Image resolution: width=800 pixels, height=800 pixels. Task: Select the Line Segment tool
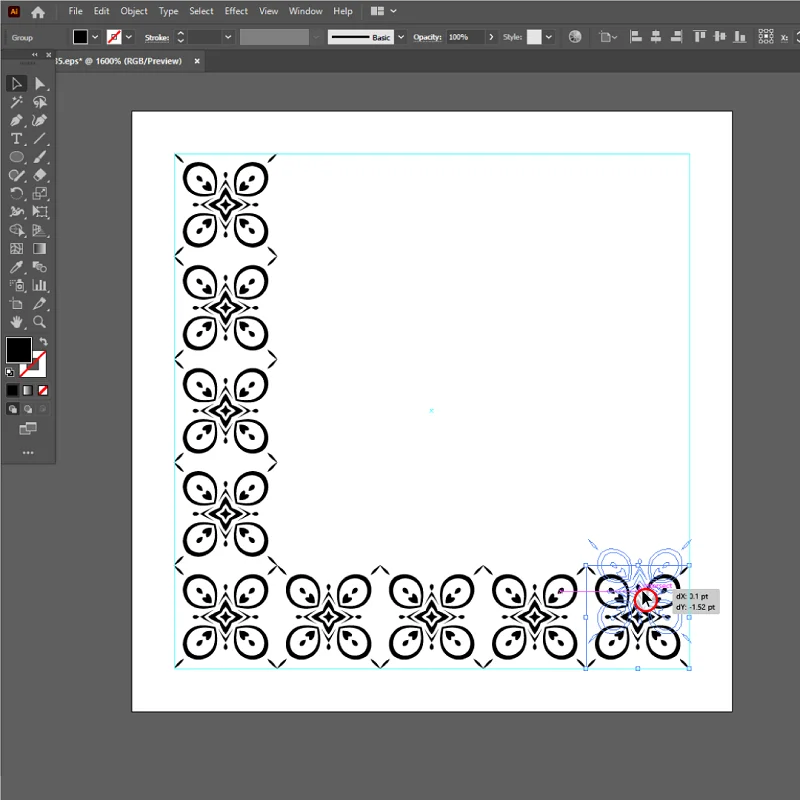pos(40,139)
